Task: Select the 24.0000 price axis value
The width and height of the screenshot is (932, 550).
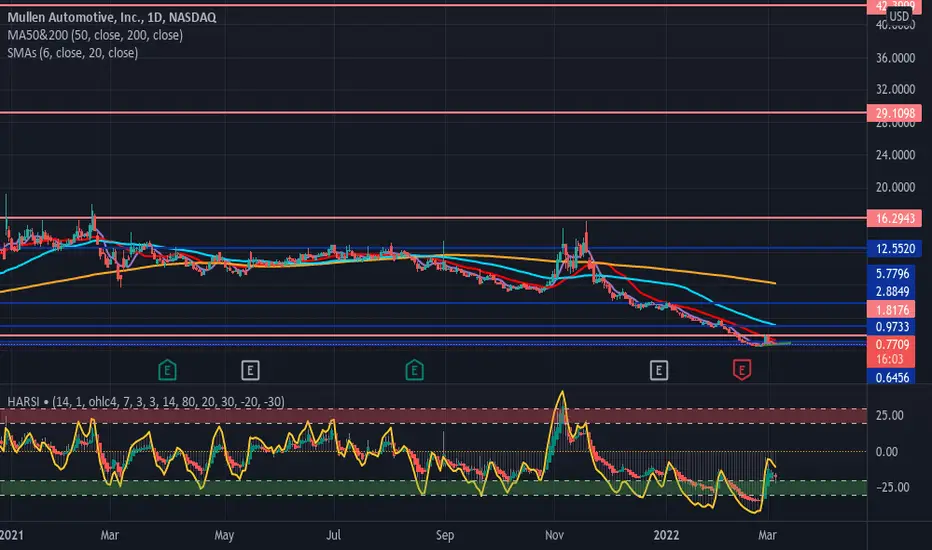Action: tap(895, 155)
